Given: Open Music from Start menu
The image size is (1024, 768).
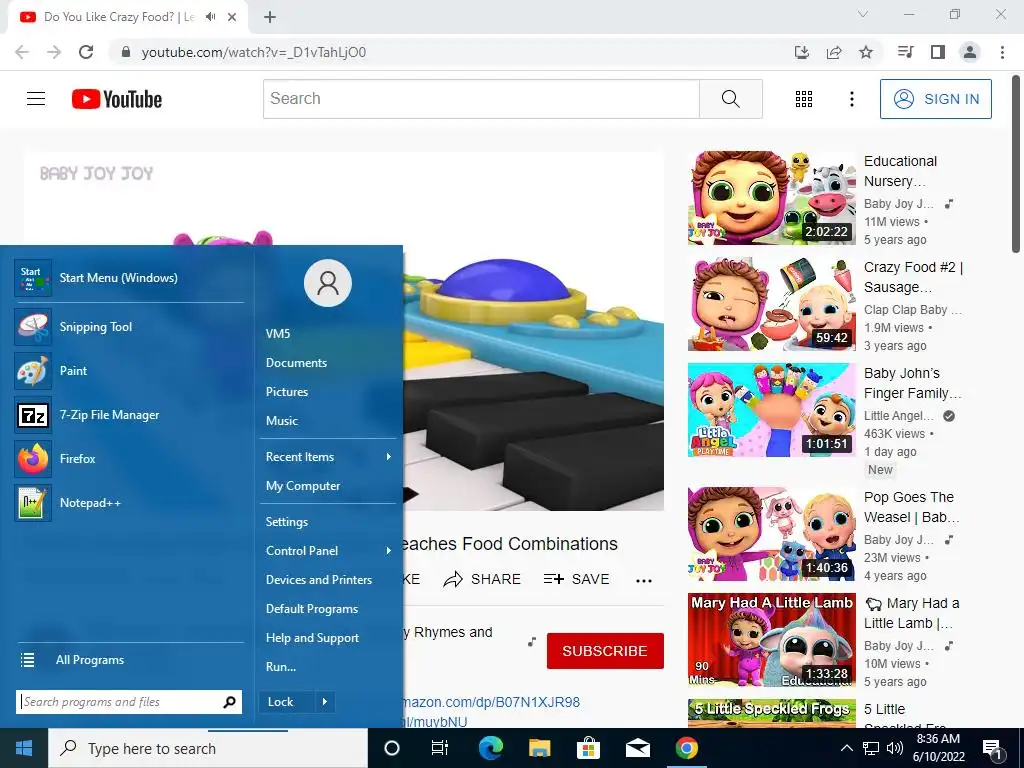Looking at the screenshot, I should pos(282,421).
